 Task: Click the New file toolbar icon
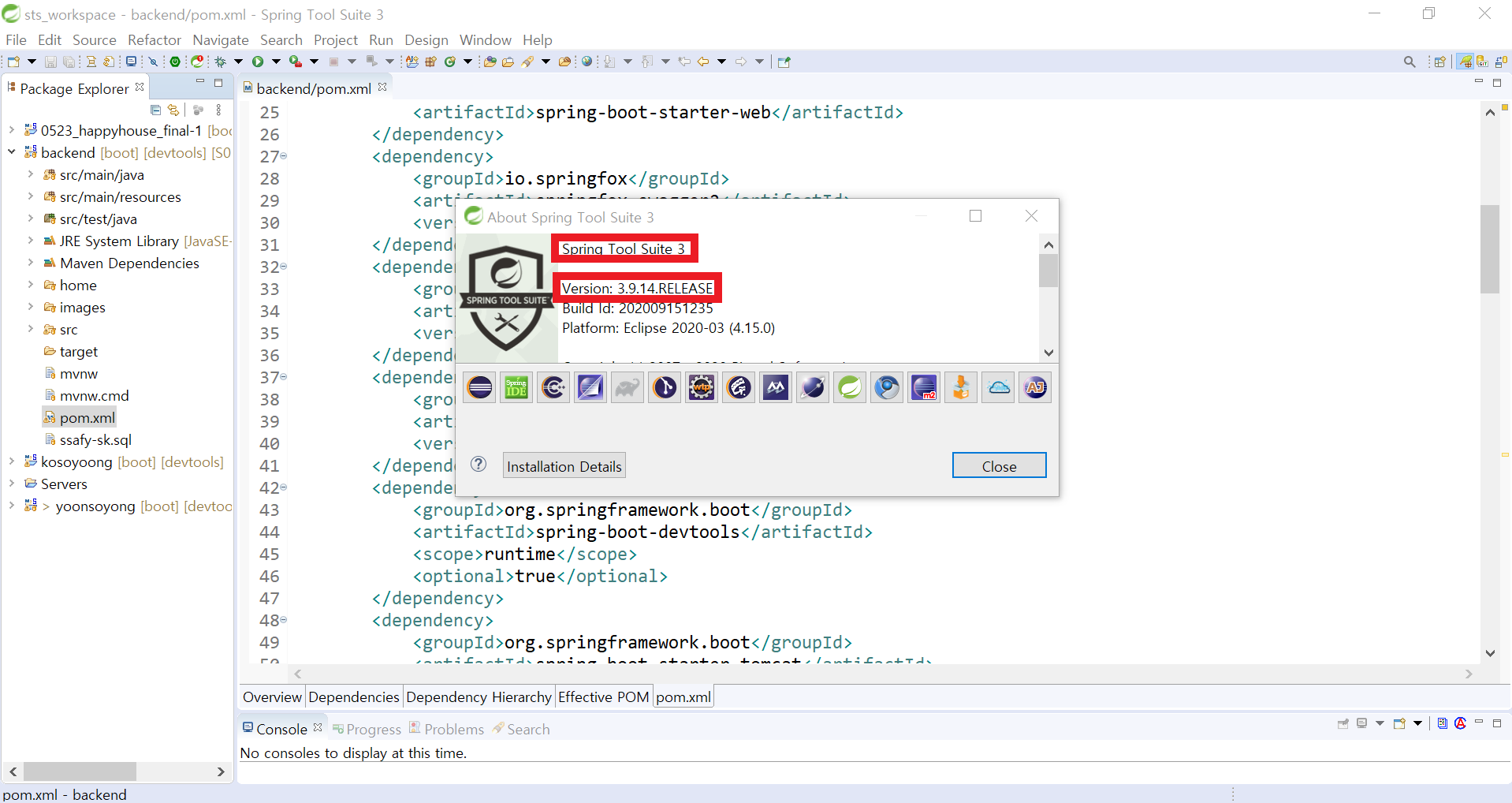point(13,62)
